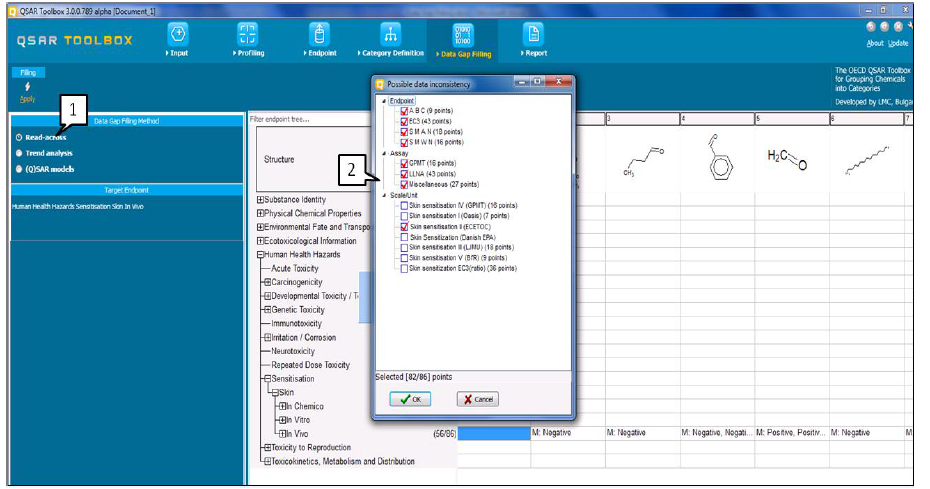Check Skin sensitisation IV (GPMT) checkbox
This screenshot has height=489, width=930.
tap(405, 205)
